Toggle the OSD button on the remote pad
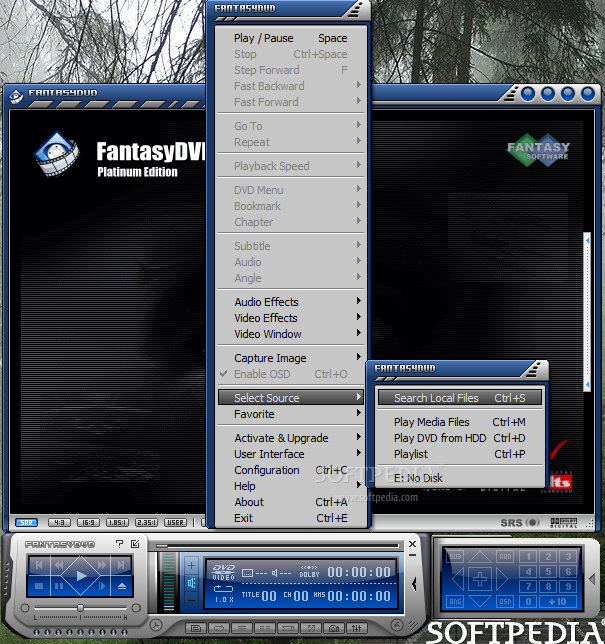The height and width of the screenshot is (644, 605). coord(505,601)
